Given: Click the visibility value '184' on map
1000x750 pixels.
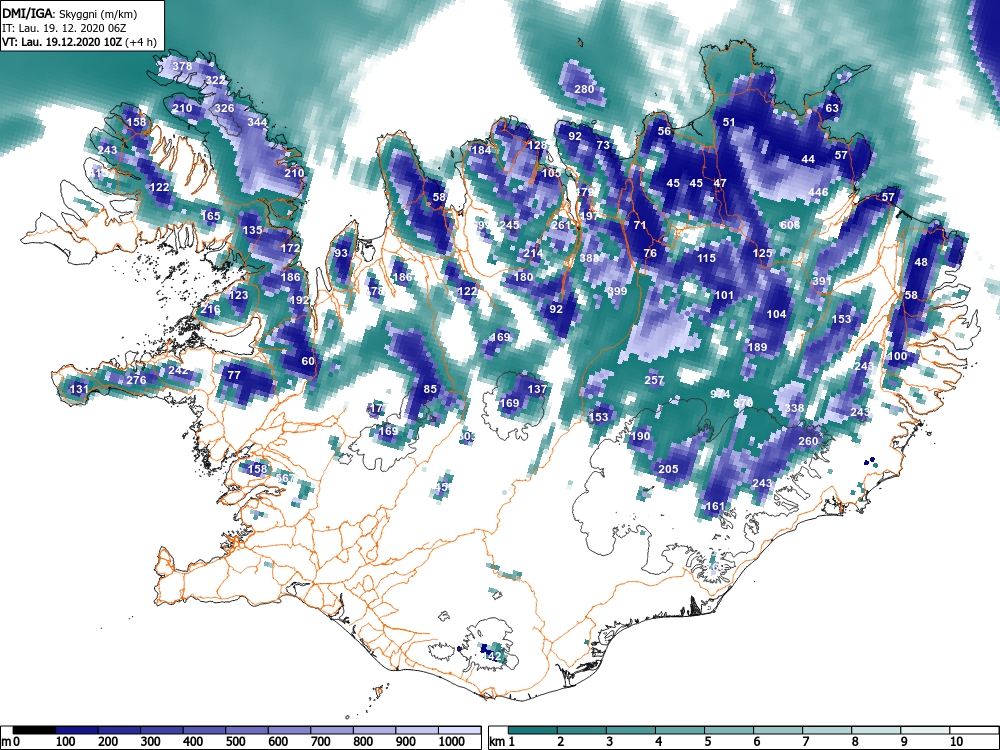Looking at the screenshot, I should point(482,150).
